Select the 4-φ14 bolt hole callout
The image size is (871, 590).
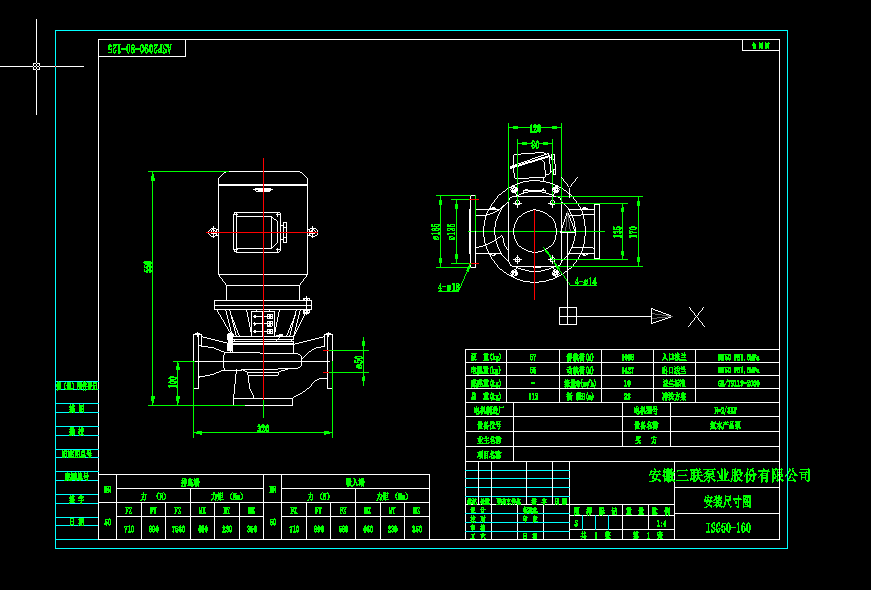(584, 282)
